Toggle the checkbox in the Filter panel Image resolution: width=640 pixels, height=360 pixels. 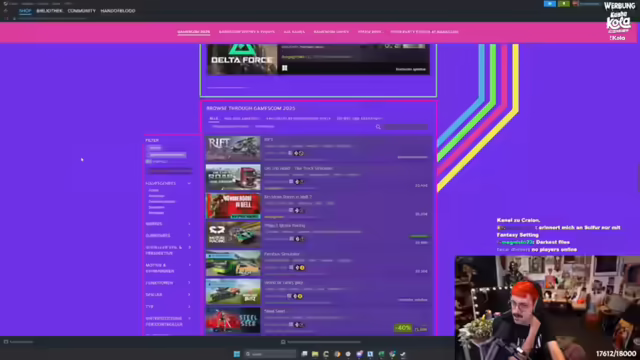click(x=149, y=162)
